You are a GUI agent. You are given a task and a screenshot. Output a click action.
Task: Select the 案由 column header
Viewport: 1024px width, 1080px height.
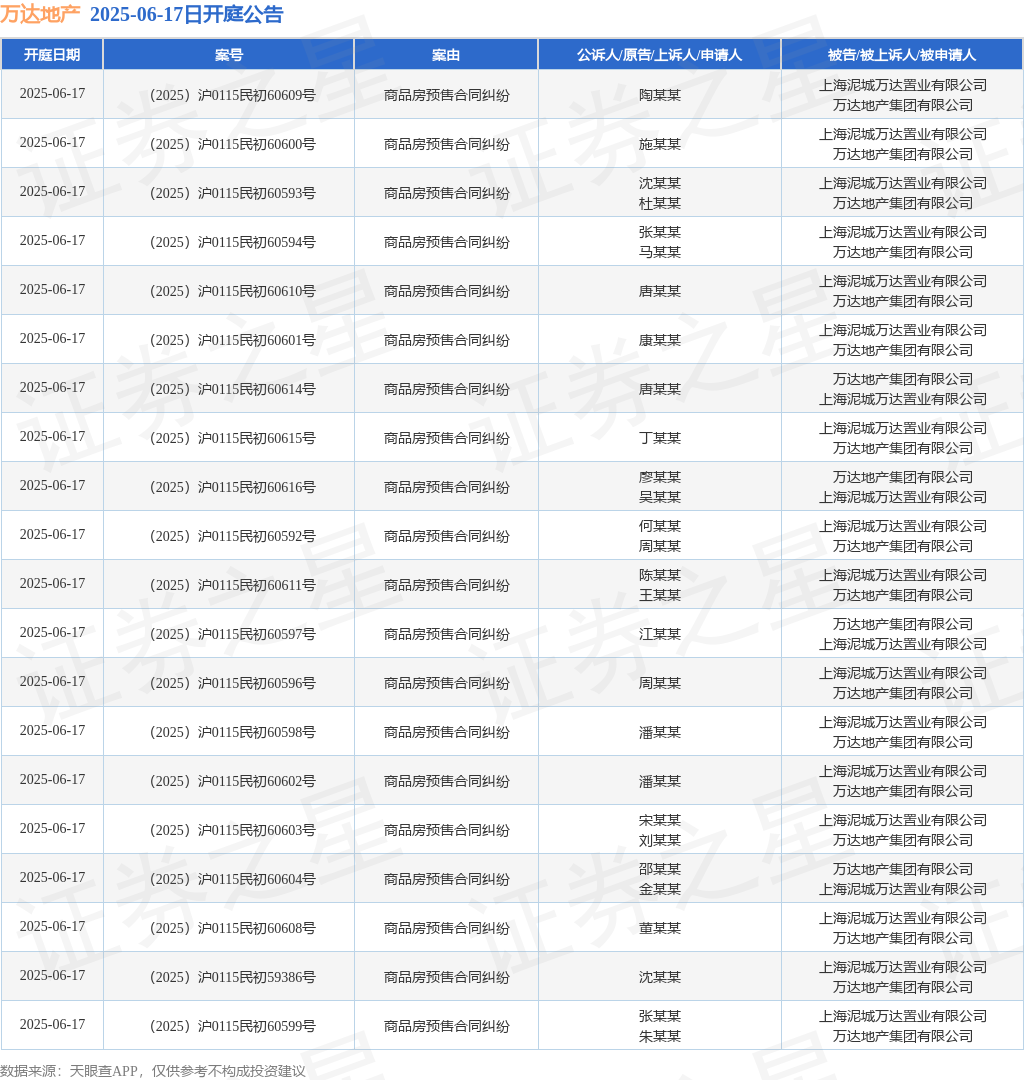tap(446, 54)
